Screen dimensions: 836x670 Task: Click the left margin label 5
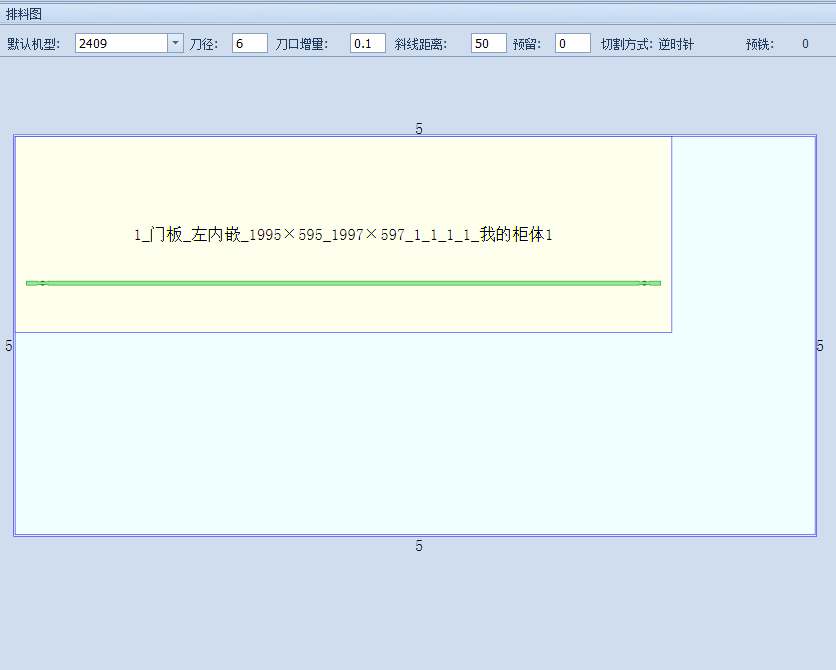tap(9, 346)
